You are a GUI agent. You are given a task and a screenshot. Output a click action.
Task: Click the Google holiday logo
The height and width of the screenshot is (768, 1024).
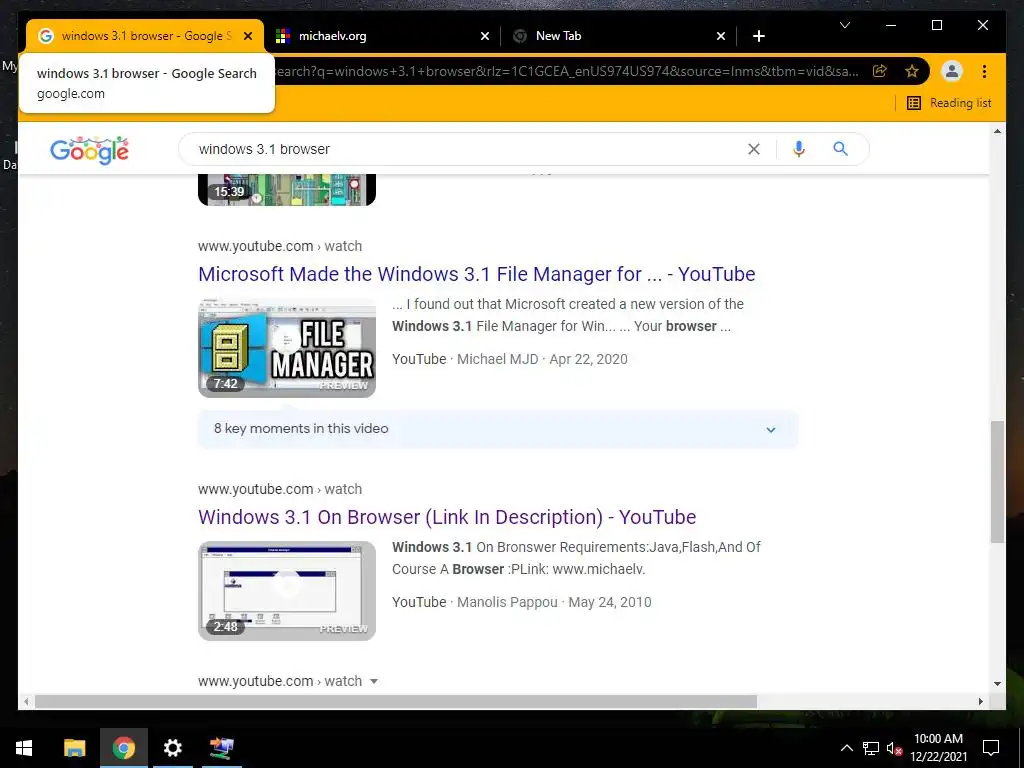coord(89,150)
